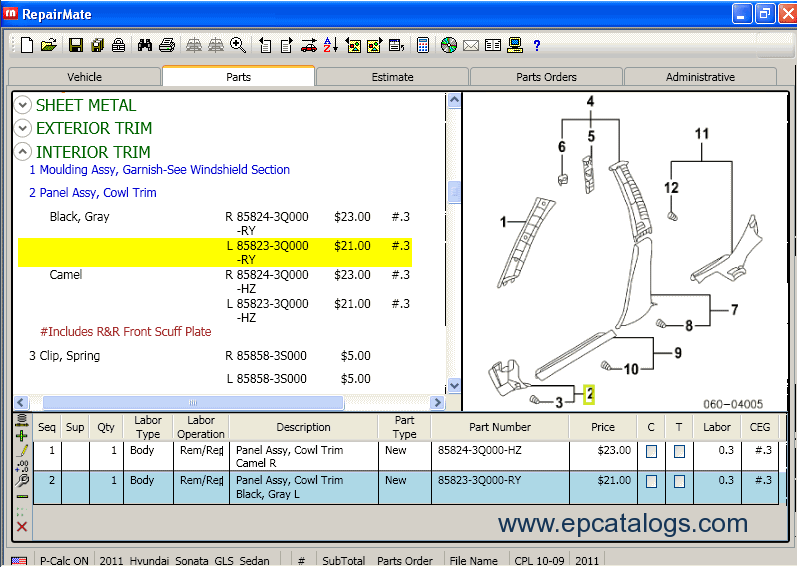Click the CD disc icon

(449, 45)
